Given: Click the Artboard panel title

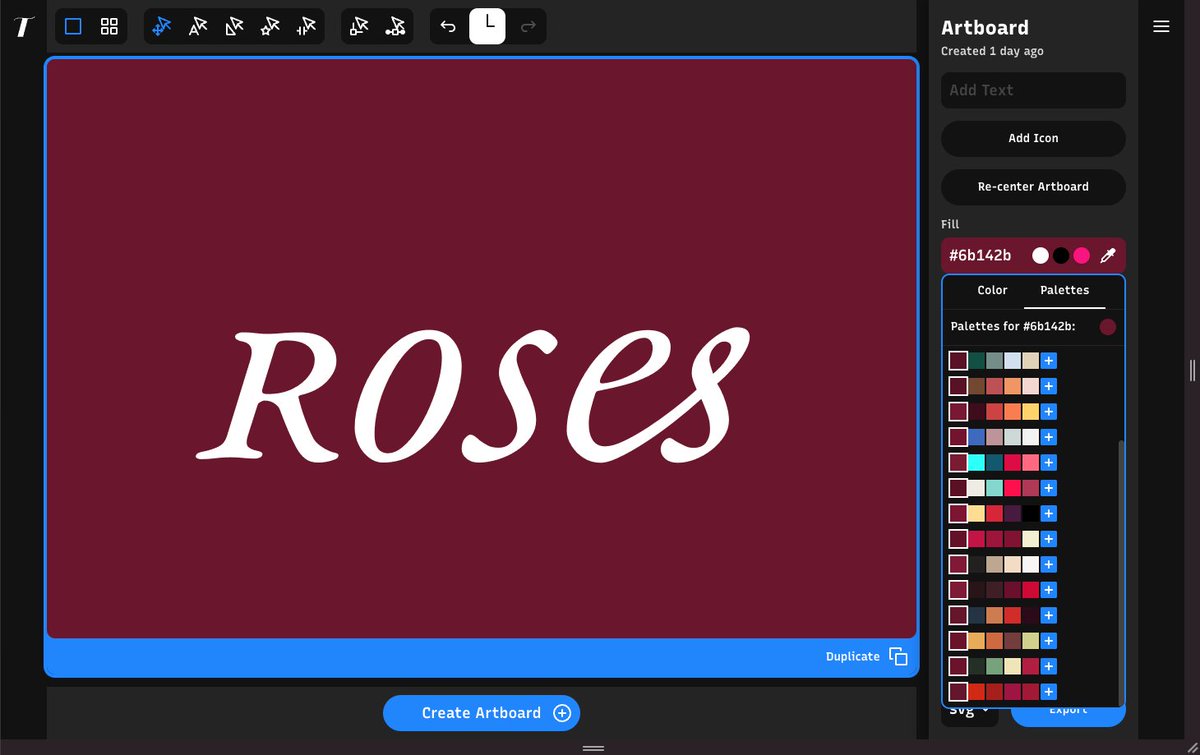Looking at the screenshot, I should tap(985, 28).
